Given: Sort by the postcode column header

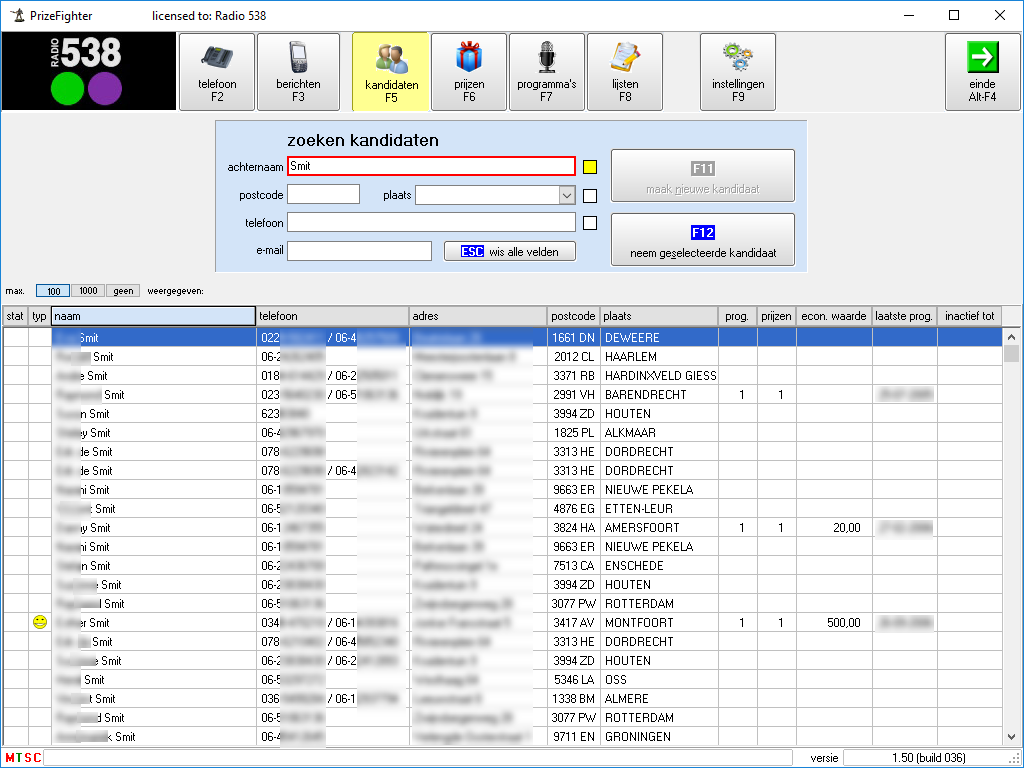Looking at the screenshot, I should pos(572,316).
